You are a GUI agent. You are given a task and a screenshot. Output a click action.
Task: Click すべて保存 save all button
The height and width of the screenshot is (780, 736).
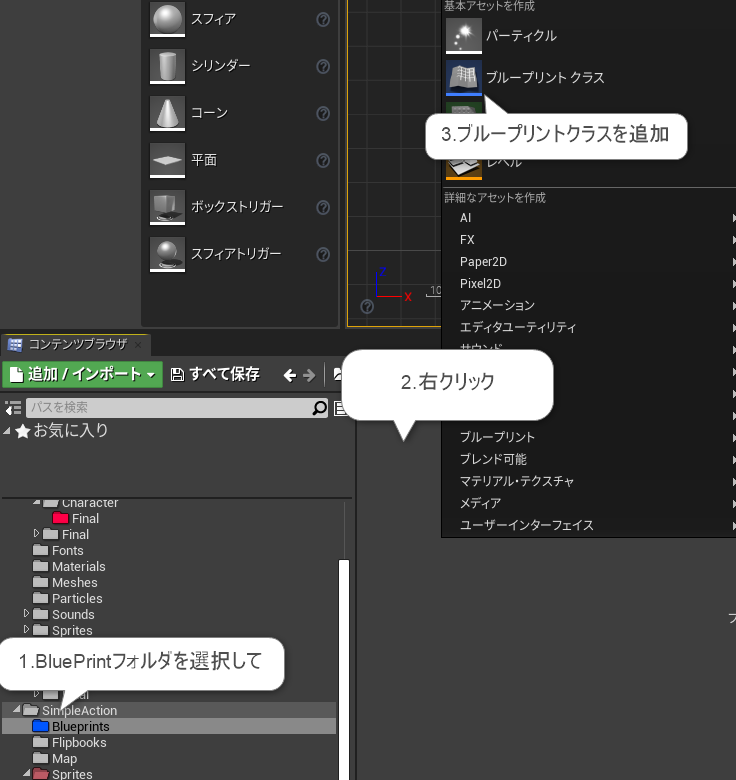215,375
